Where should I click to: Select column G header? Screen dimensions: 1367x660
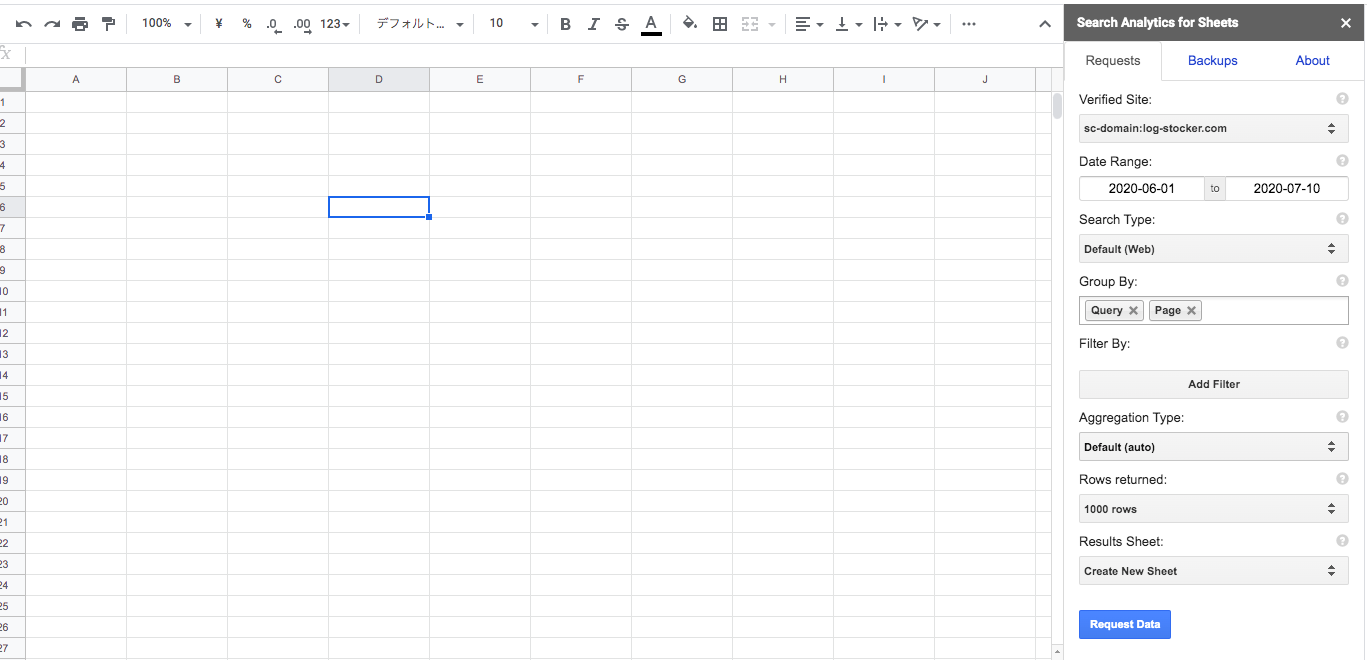[682, 80]
